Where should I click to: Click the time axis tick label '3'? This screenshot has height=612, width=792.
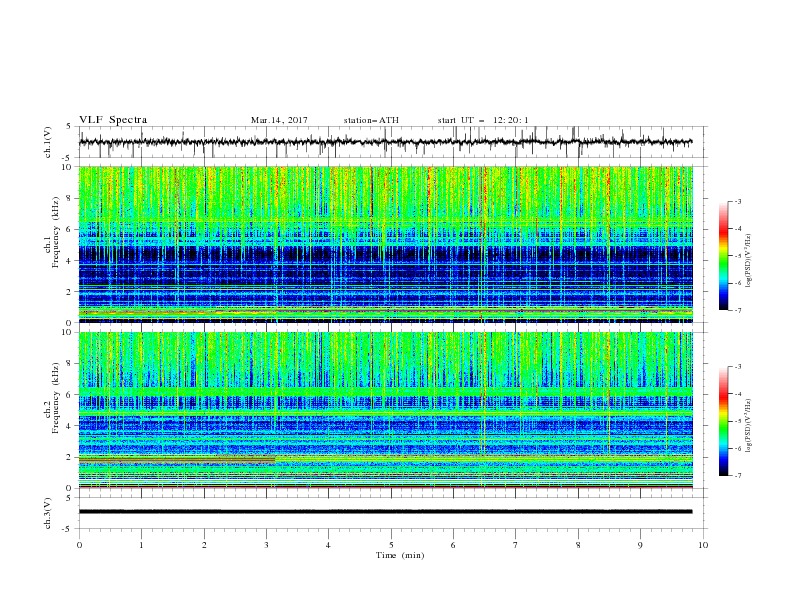(x=266, y=545)
